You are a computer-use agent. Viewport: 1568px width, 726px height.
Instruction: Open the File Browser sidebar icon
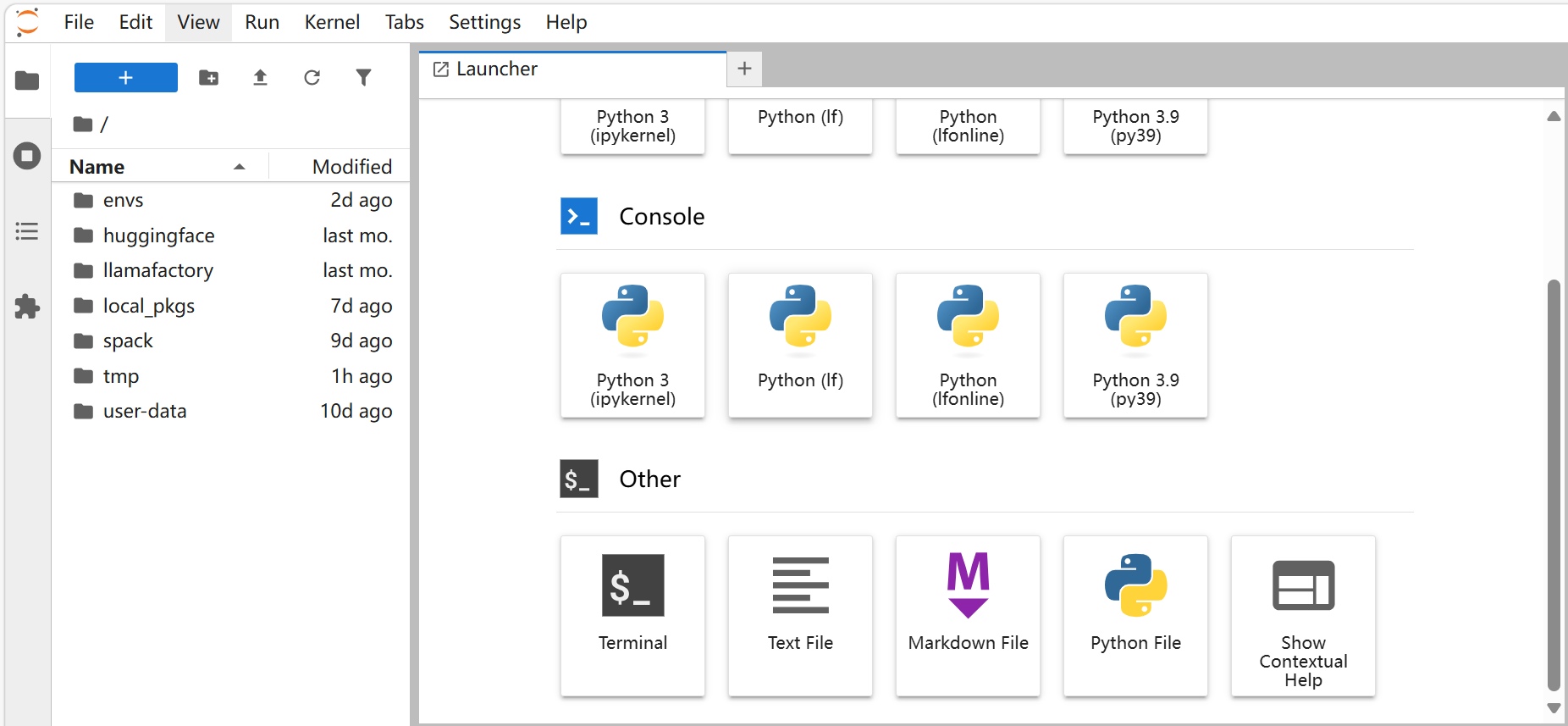27,80
